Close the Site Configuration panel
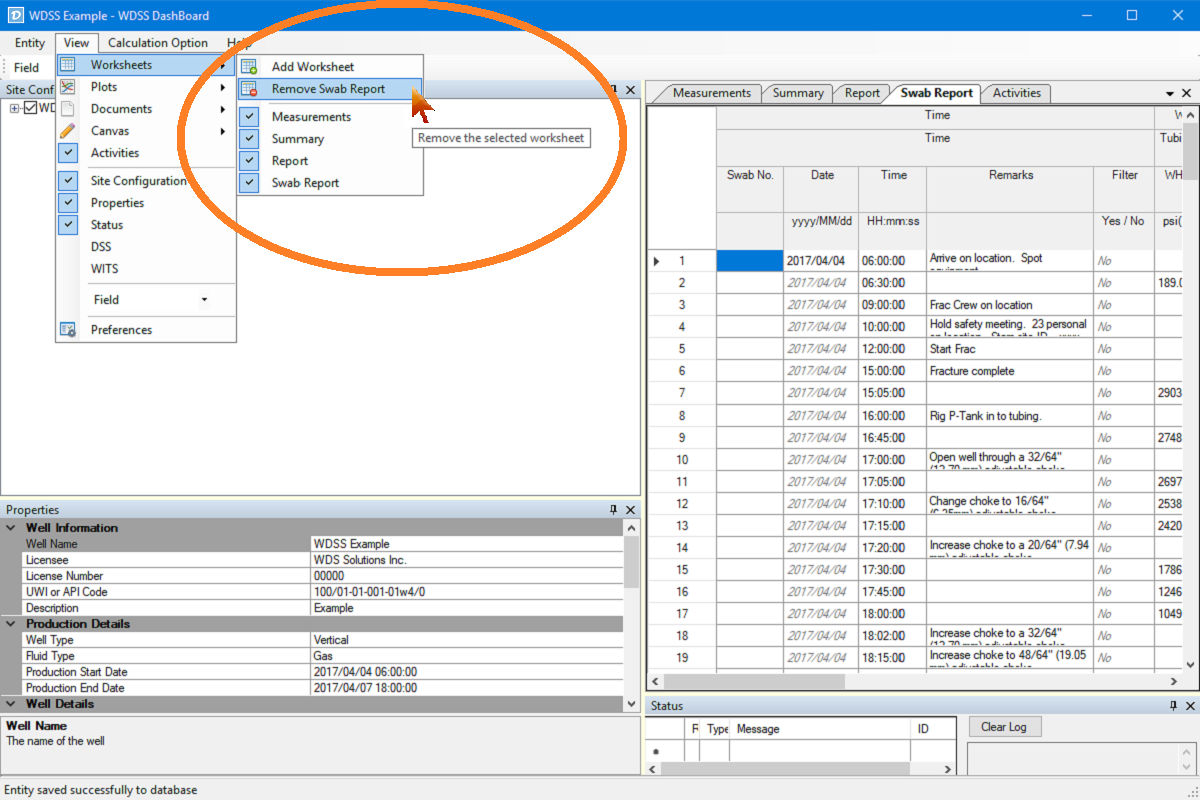The image size is (1200, 800). tap(630, 90)
